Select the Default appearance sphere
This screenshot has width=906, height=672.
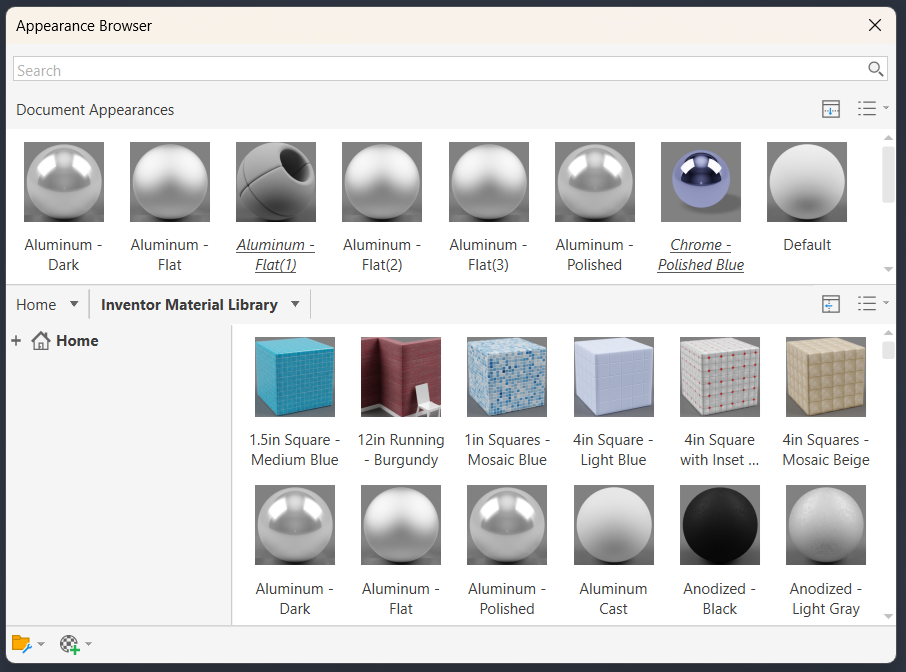[807, 182]
